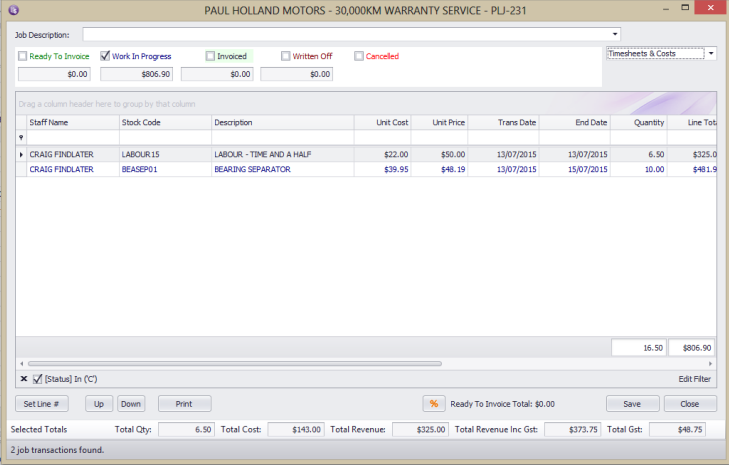
Task: Click the Close button
Action: (690, 404)
